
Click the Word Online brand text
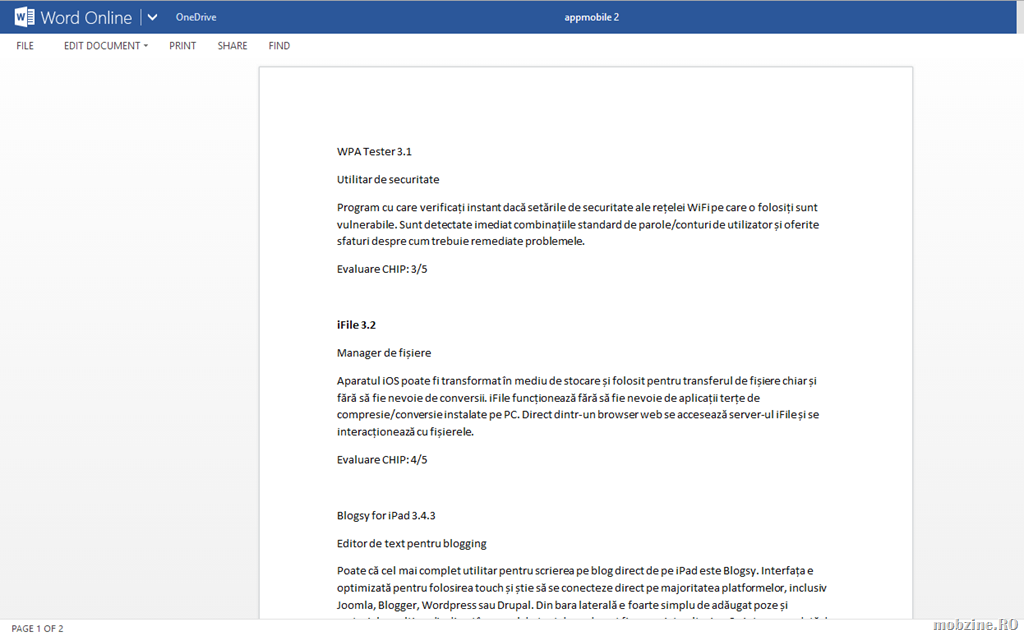86,18
